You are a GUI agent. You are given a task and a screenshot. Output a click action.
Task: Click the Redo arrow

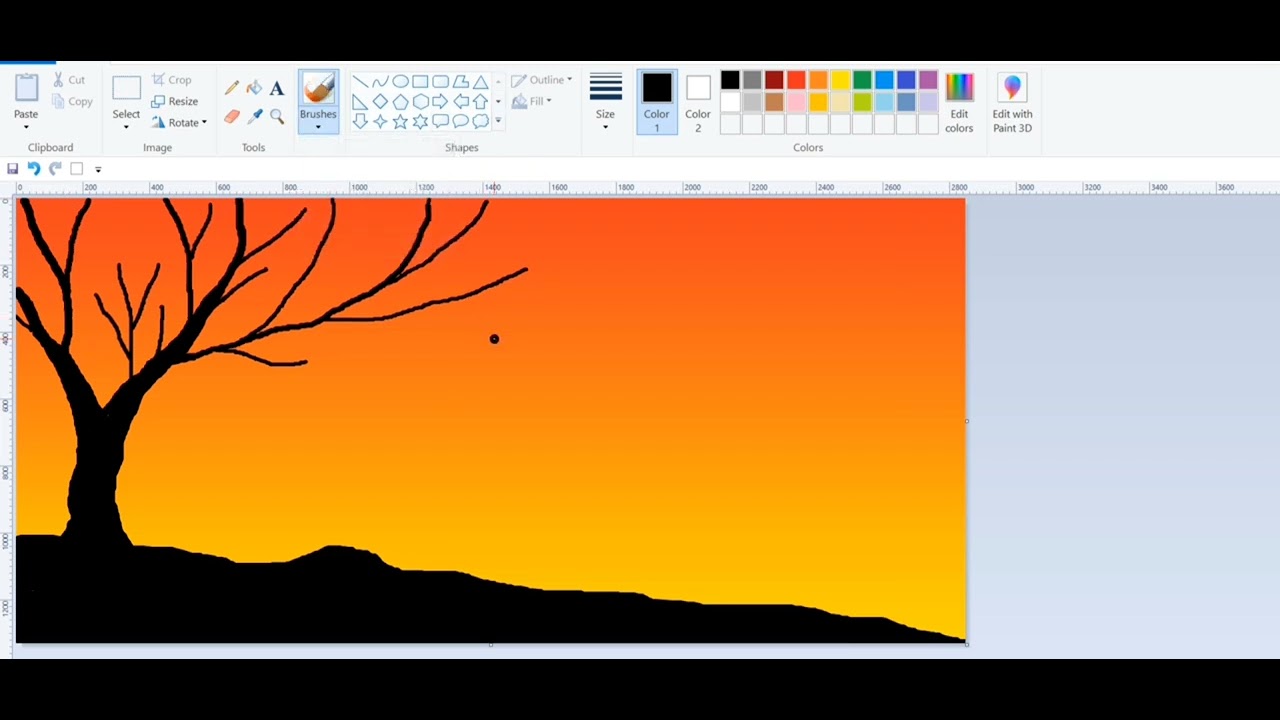(55, 169)
